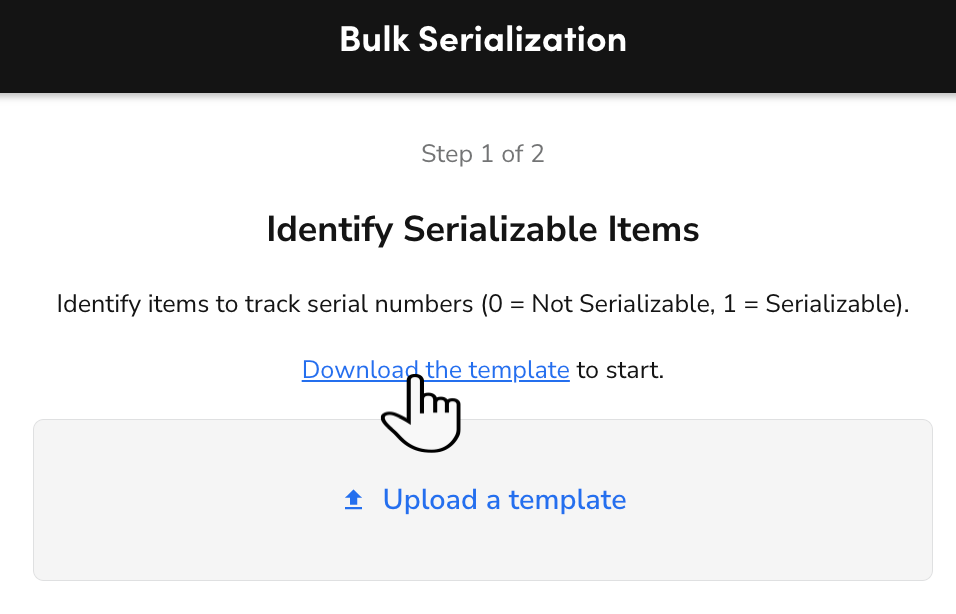Click the word "Serialization" in the header

pos(522,40)
